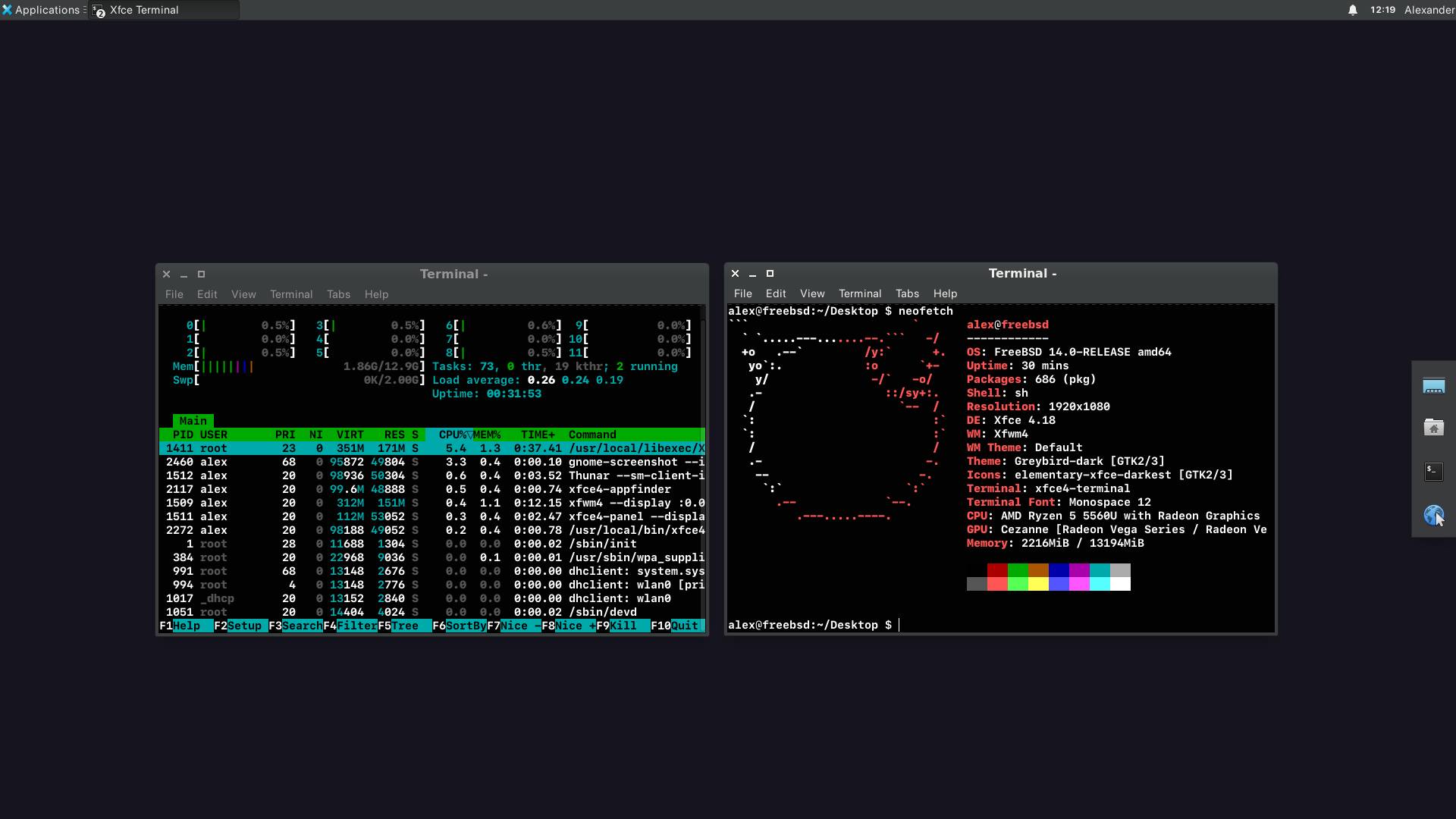Open Applications menu in top panel
Viewport: 1456px width, 819px height.
[x=42, y=10]
